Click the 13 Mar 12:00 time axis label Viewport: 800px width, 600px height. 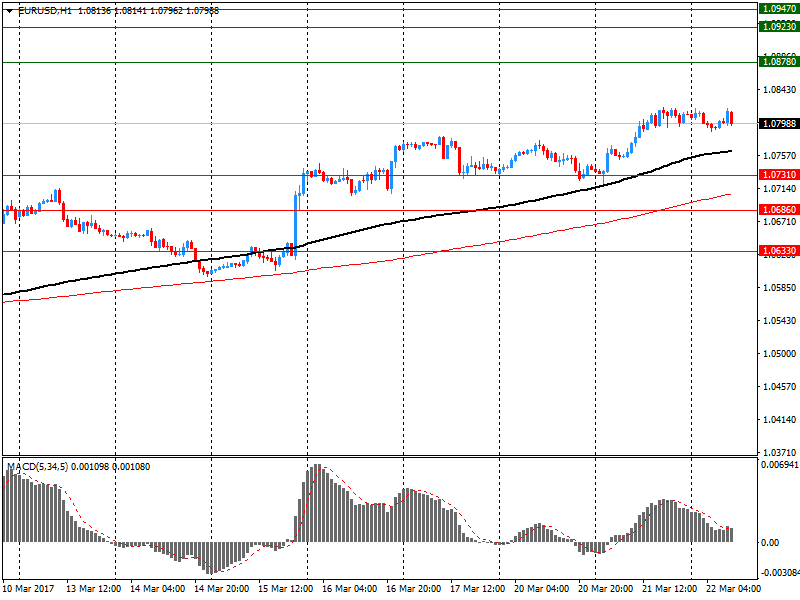point(93,589)
